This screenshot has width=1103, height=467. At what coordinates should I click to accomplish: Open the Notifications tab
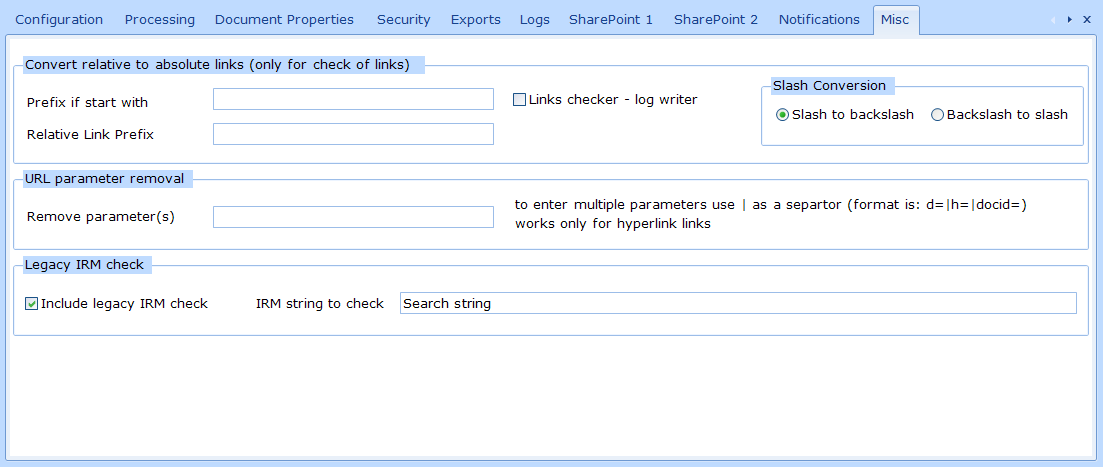tap(819, 20)
